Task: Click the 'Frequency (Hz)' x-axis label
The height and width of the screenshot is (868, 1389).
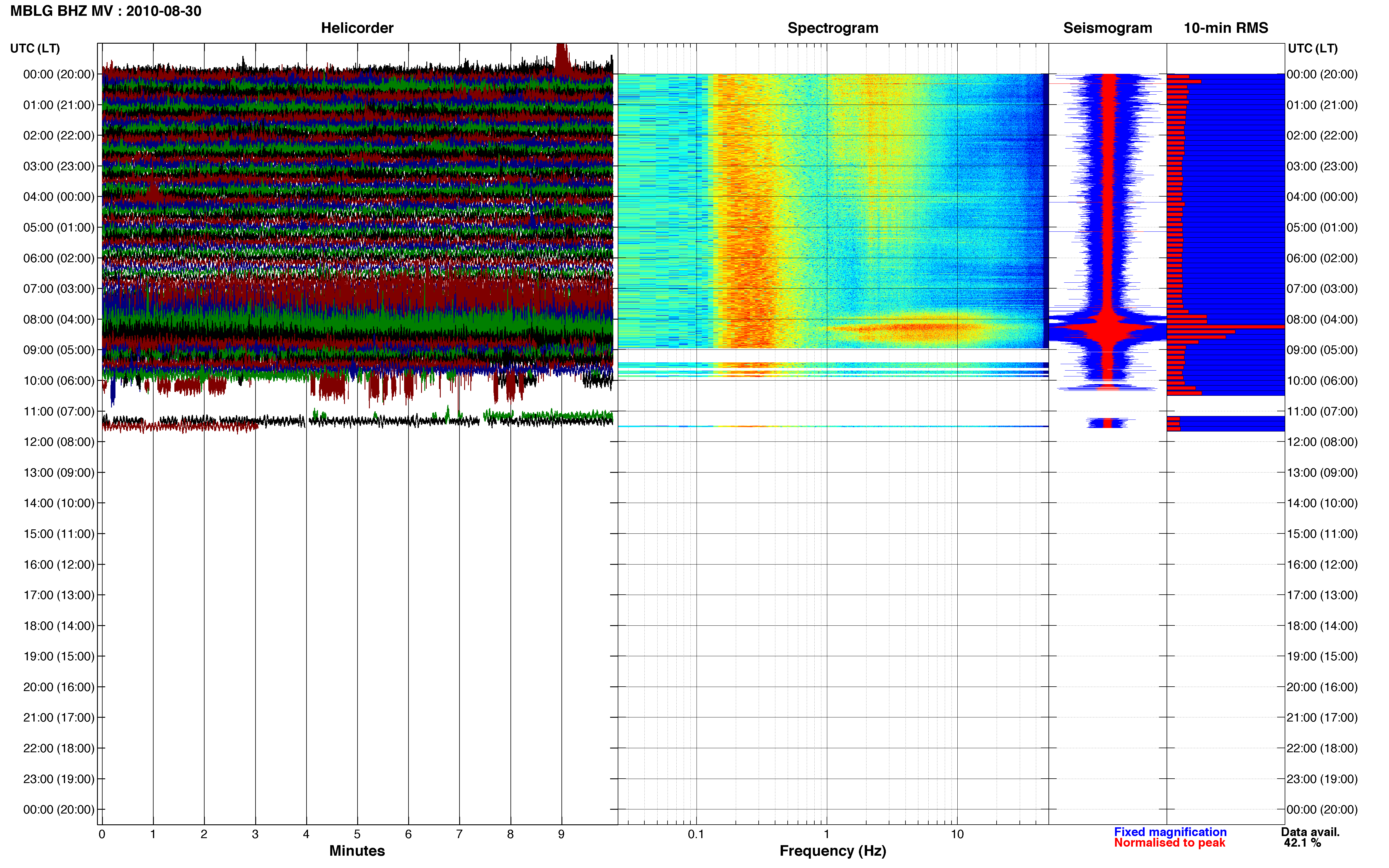Action: pyautogui.click(x=833, y=851)
